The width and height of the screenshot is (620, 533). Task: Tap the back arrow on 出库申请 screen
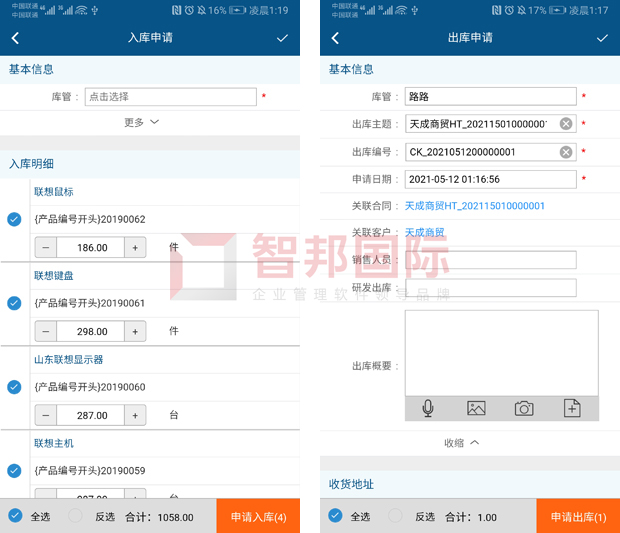tap(335, 38)
